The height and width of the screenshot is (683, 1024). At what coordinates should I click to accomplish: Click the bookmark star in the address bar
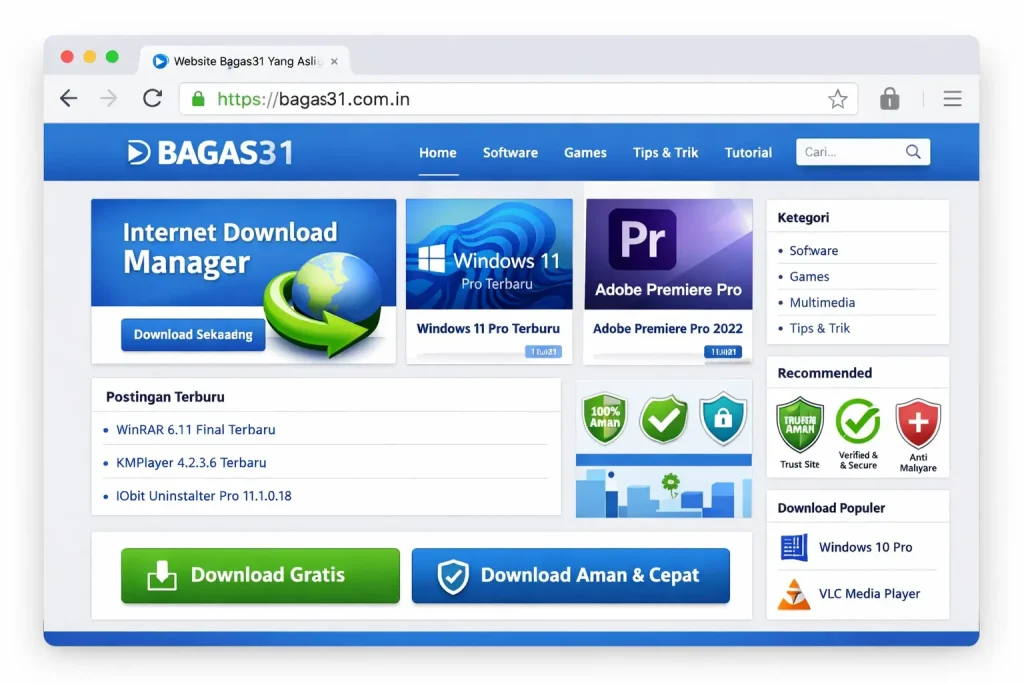click(x=838, y=98)
